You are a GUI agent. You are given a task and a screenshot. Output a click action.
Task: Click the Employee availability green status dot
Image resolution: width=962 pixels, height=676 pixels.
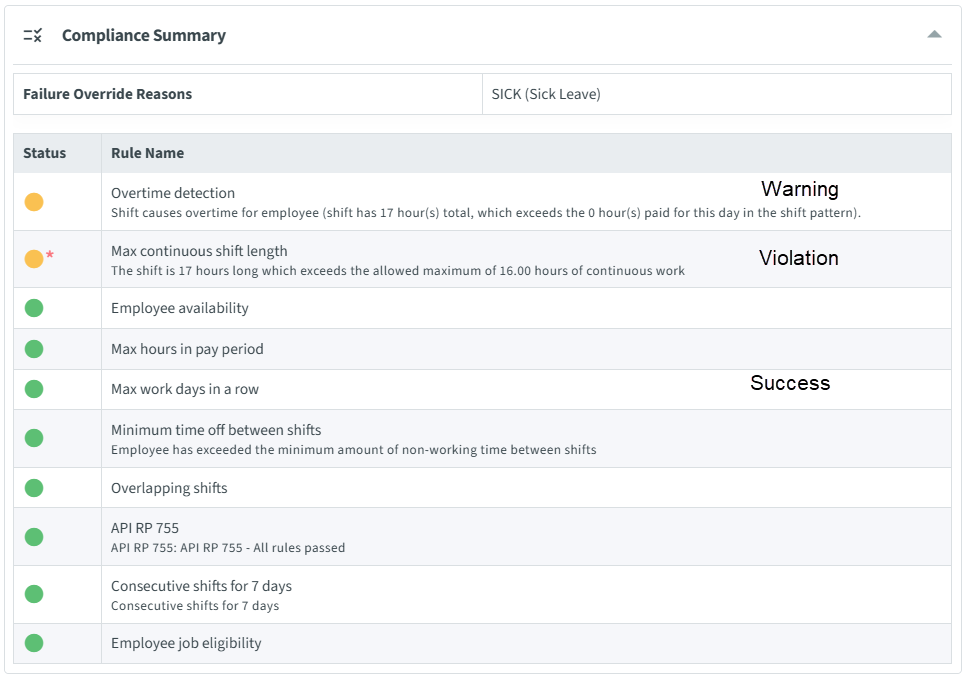(34, 308)
